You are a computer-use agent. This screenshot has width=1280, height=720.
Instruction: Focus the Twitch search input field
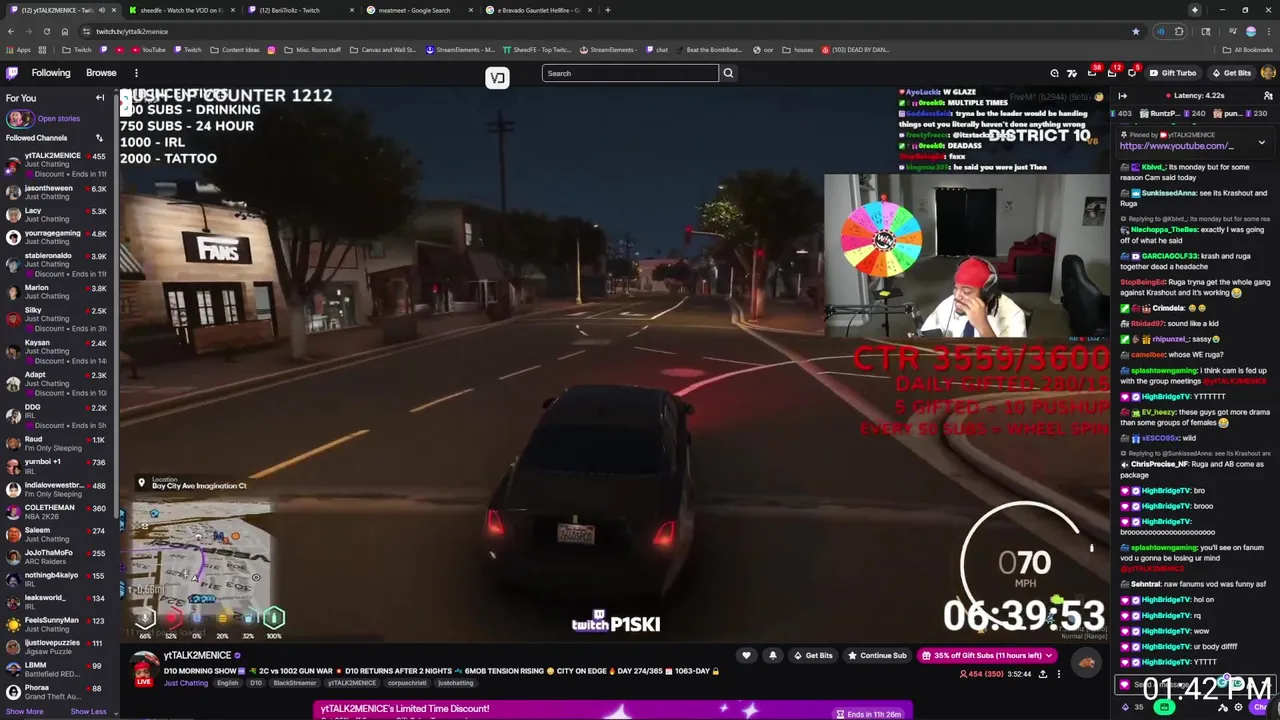pyautogui.click(x=630, y=73)
